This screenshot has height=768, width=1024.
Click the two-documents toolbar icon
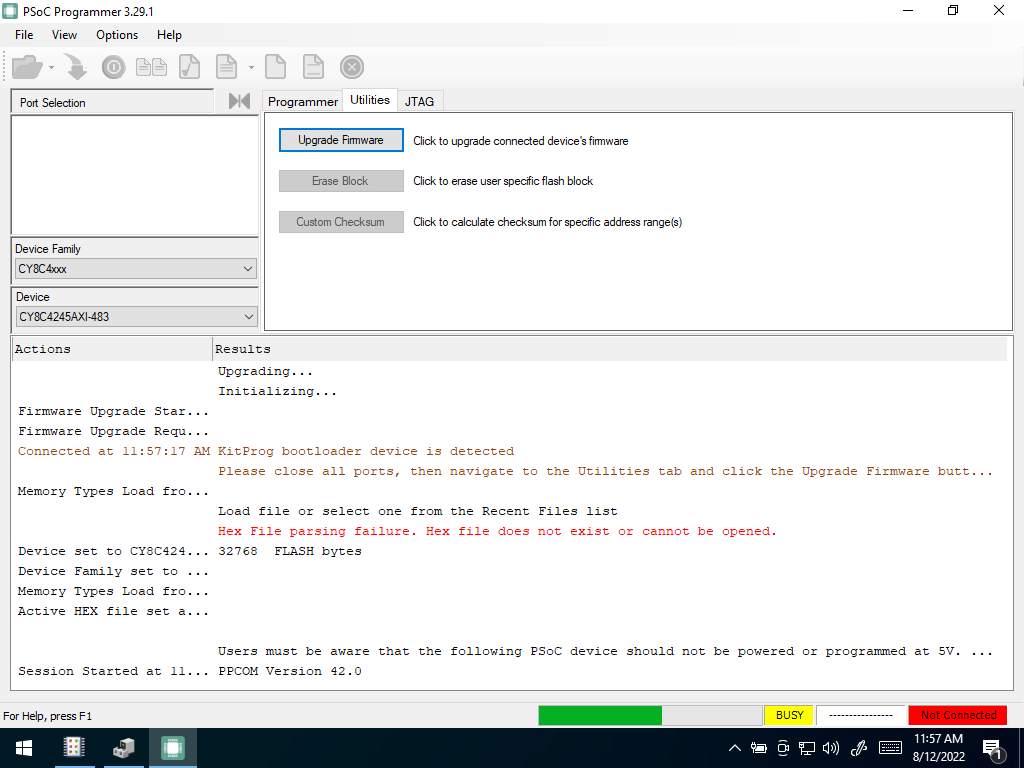[x=151, y=67]
